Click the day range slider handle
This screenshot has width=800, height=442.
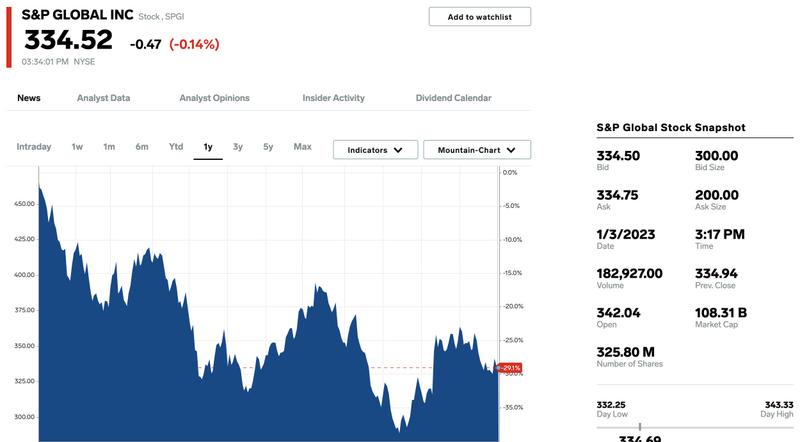(640, 427)
